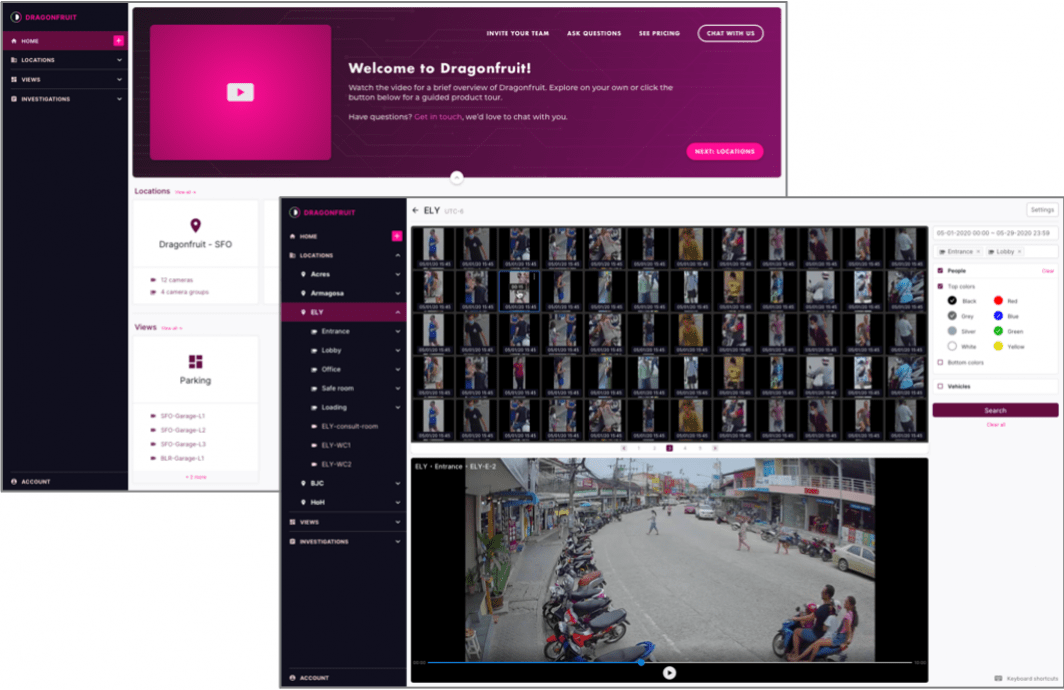Expand the Loading camera group chevron
Viewport: 1064px width, 690px height.
coord(398,407)
